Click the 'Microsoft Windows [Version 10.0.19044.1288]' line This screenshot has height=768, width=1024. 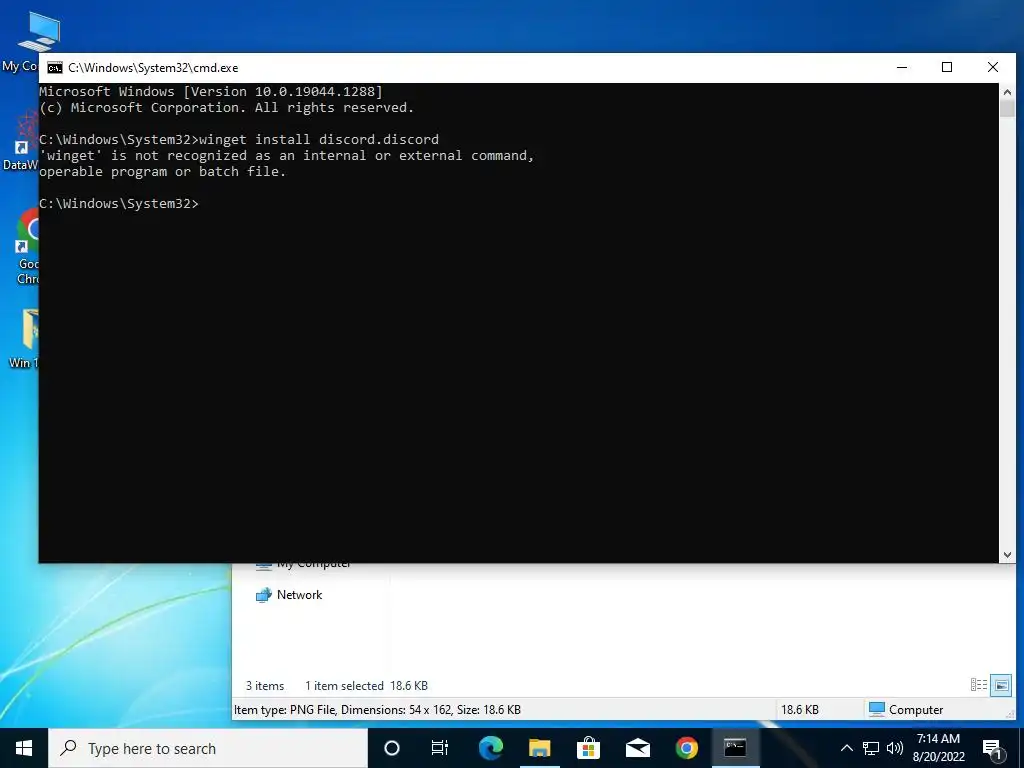pos(211,91)
